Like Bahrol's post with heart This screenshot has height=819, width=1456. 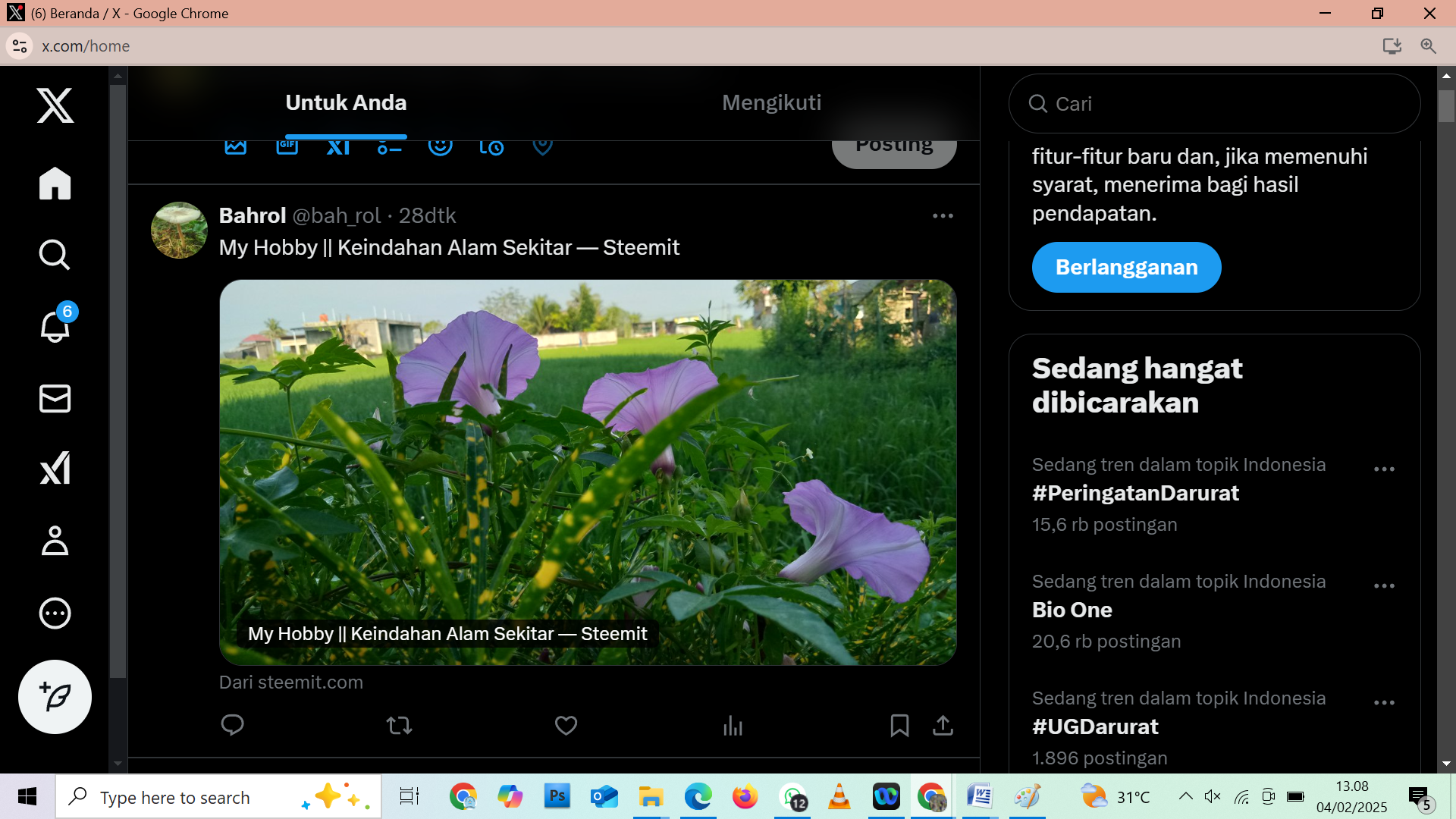(566, 726)
